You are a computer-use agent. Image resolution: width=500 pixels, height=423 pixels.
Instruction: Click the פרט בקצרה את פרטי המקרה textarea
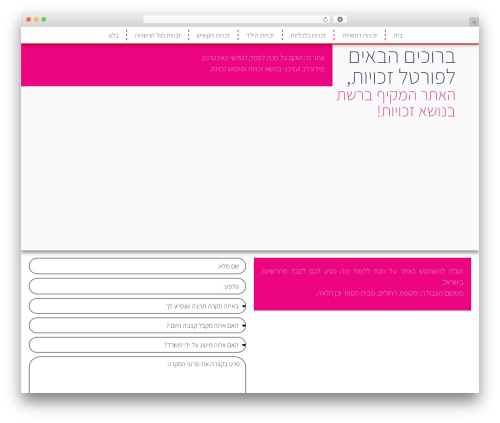pyautogui.click(x=137, y=375)
